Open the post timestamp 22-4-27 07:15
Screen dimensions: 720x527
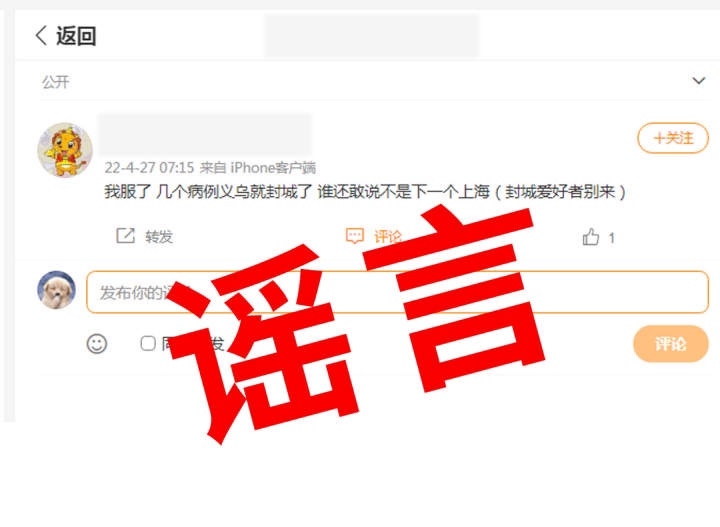149,168
